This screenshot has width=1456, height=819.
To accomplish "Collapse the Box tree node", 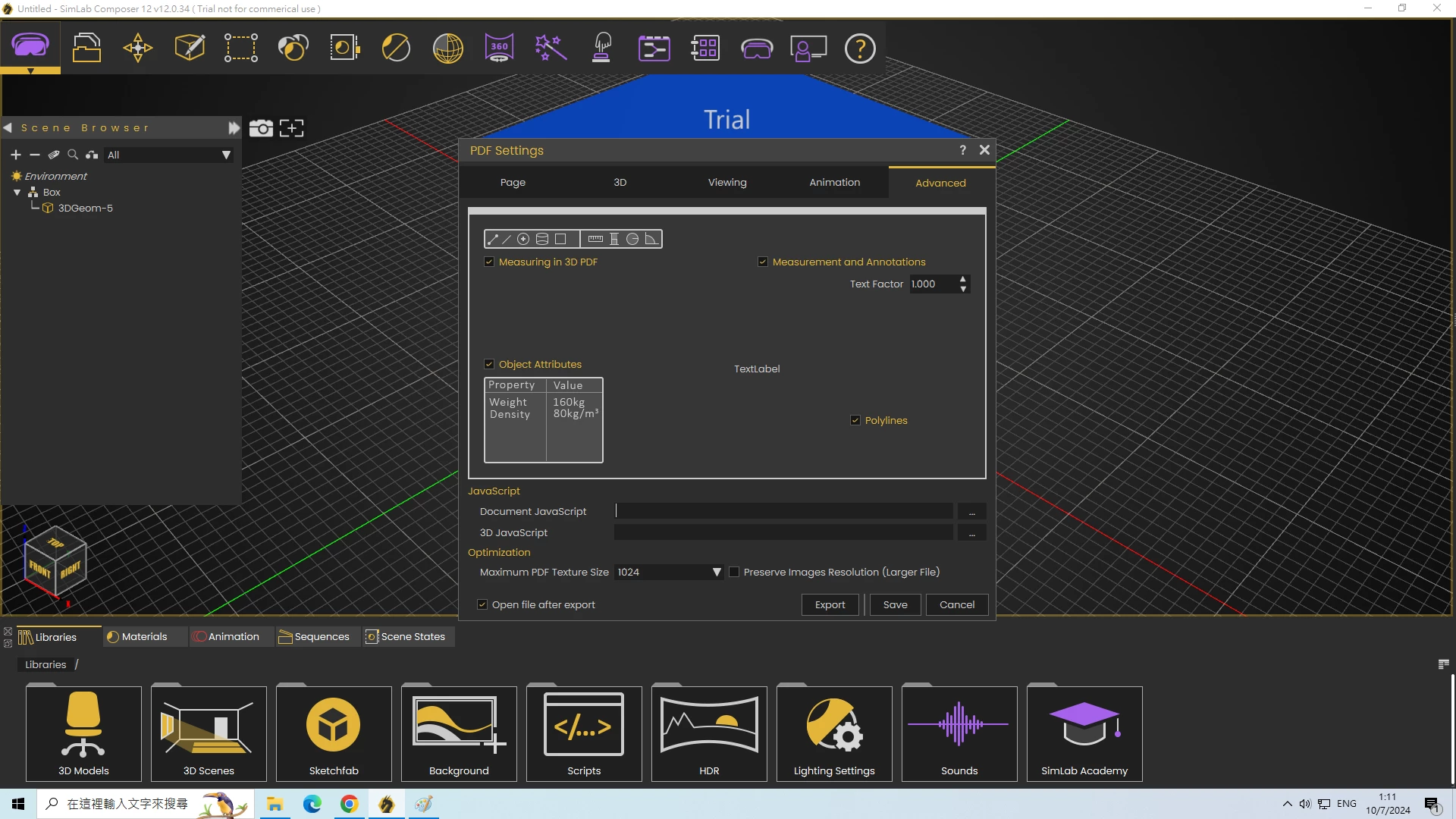I will 17,193.
